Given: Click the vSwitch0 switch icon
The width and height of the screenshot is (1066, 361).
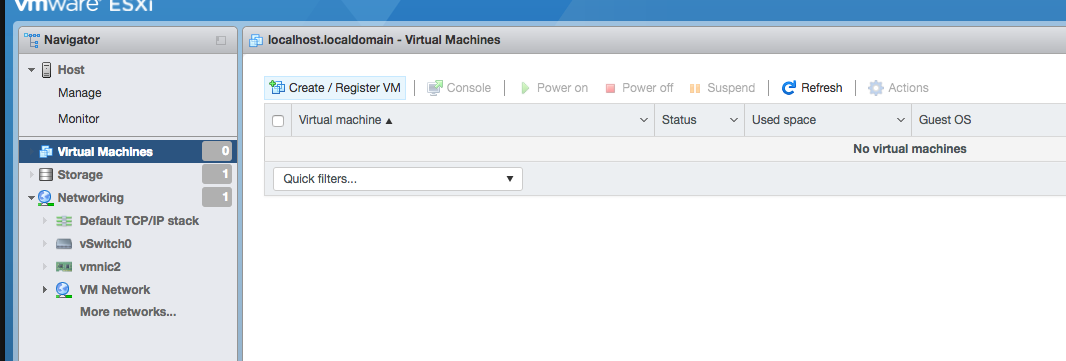Looking at the screenshot, I should click(x=64, y=244).
